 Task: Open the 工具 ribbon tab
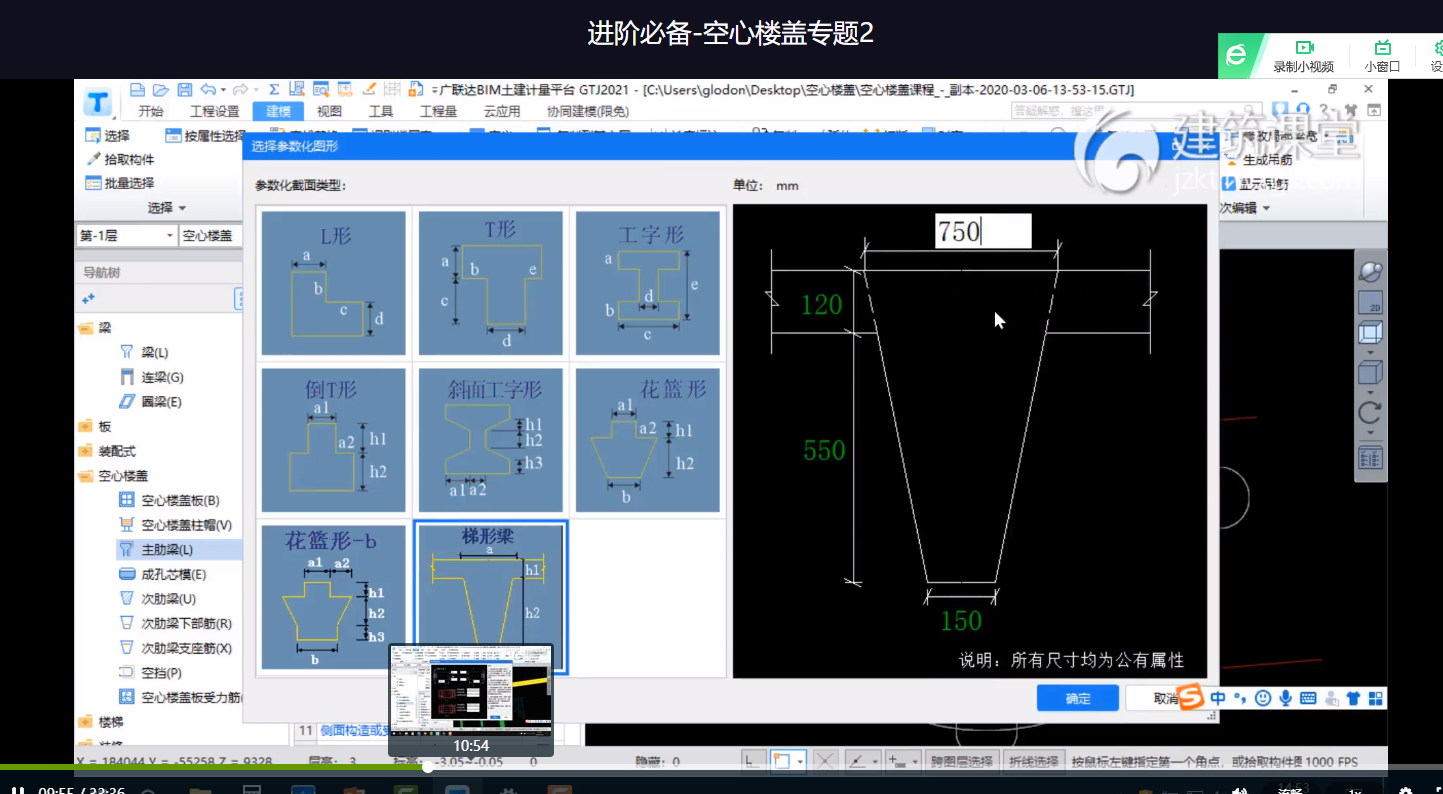381,111
